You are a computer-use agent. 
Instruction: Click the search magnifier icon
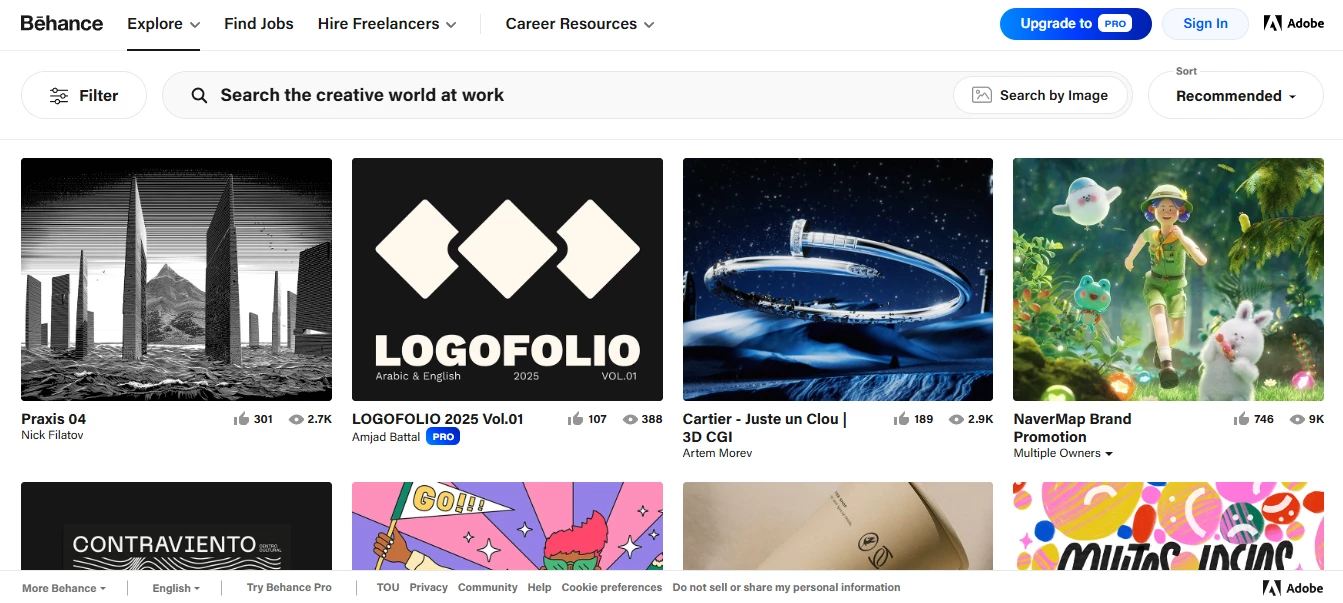pyautogui.click(x=199, y=96)
